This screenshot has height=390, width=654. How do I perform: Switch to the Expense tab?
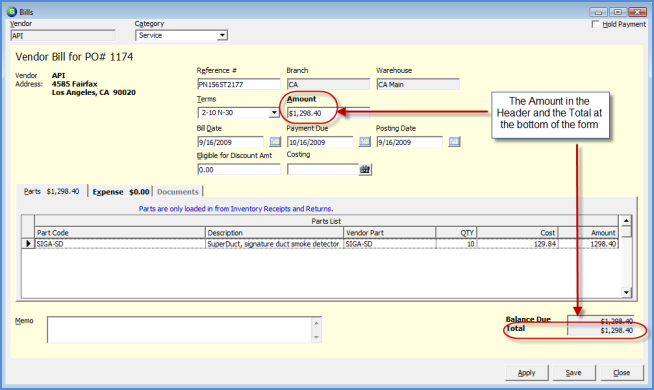pyautogui.click(x=121, y=192)
